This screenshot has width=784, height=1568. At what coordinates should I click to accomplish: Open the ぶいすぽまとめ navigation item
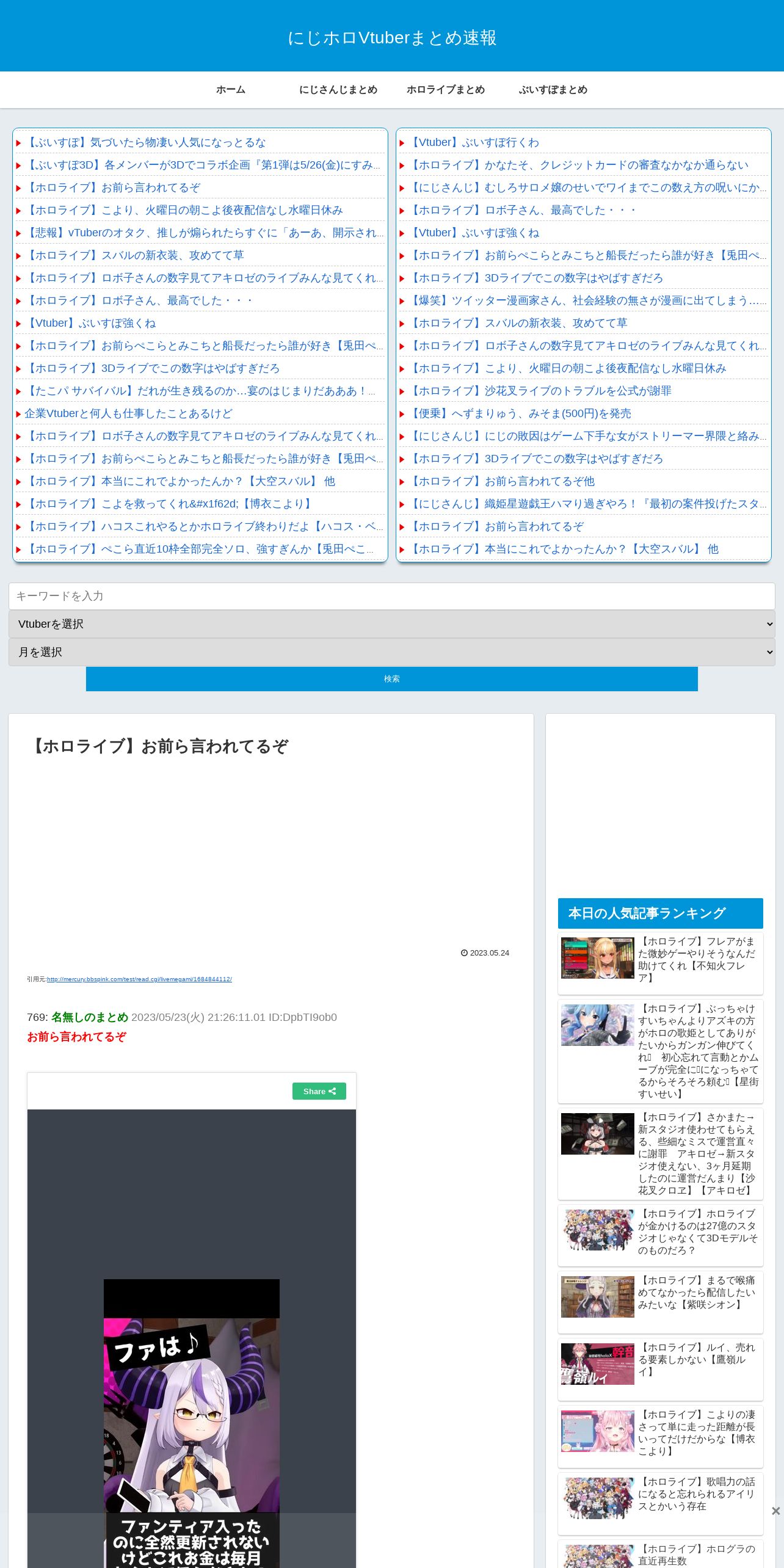click(x=553, y=90)
